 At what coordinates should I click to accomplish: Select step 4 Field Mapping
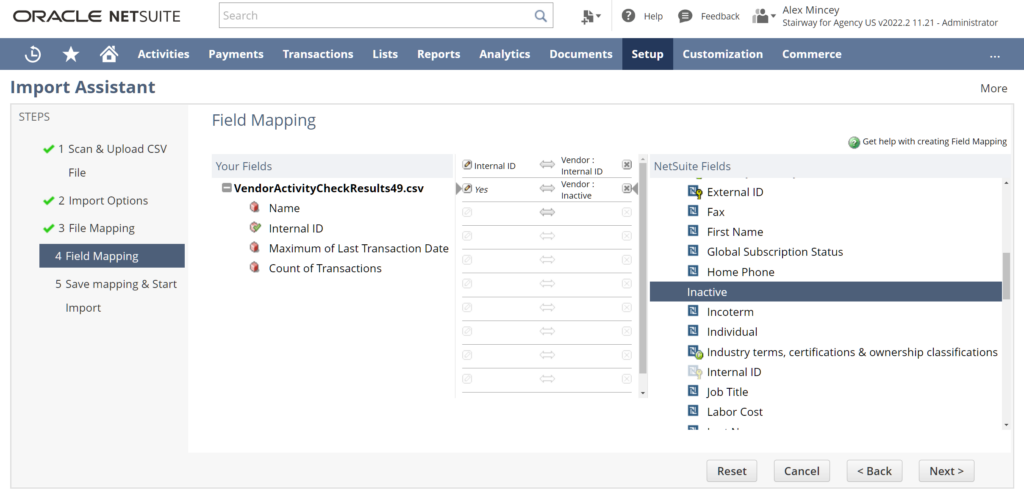tap(112, 256)
